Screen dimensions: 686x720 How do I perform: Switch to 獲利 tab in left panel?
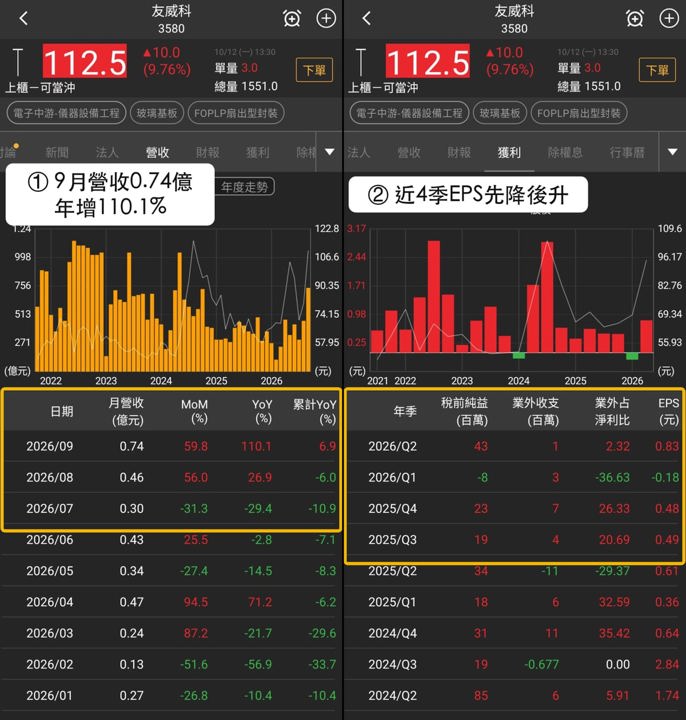tap(258, 152)
